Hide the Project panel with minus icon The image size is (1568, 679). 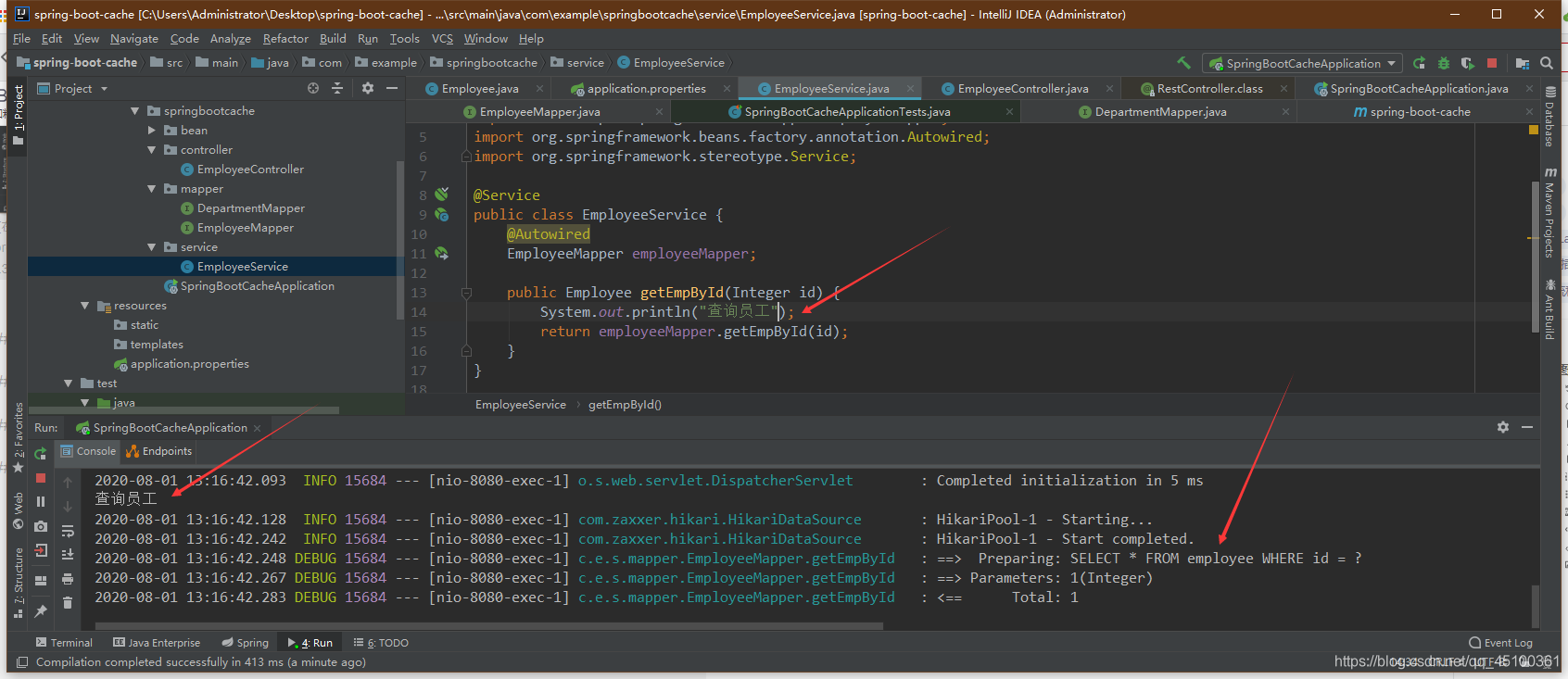coord(392,88)
